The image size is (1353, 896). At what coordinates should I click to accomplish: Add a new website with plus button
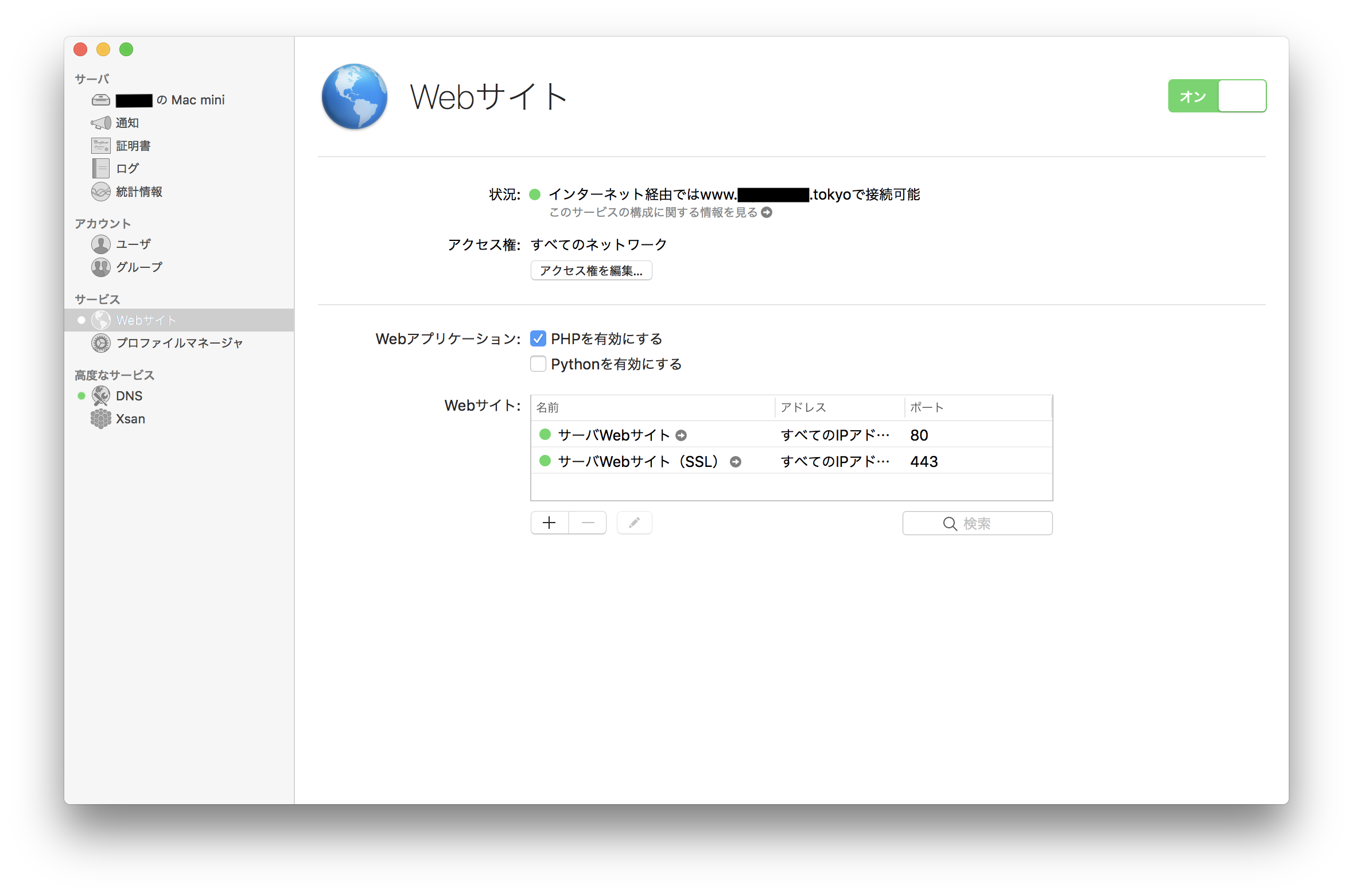(x=549, y=523)
